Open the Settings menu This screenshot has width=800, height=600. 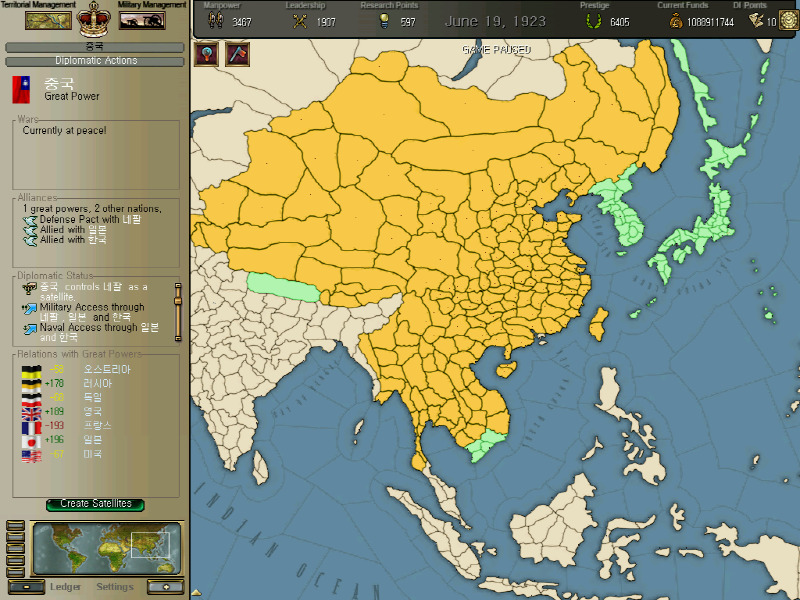[x=115, y=587]
